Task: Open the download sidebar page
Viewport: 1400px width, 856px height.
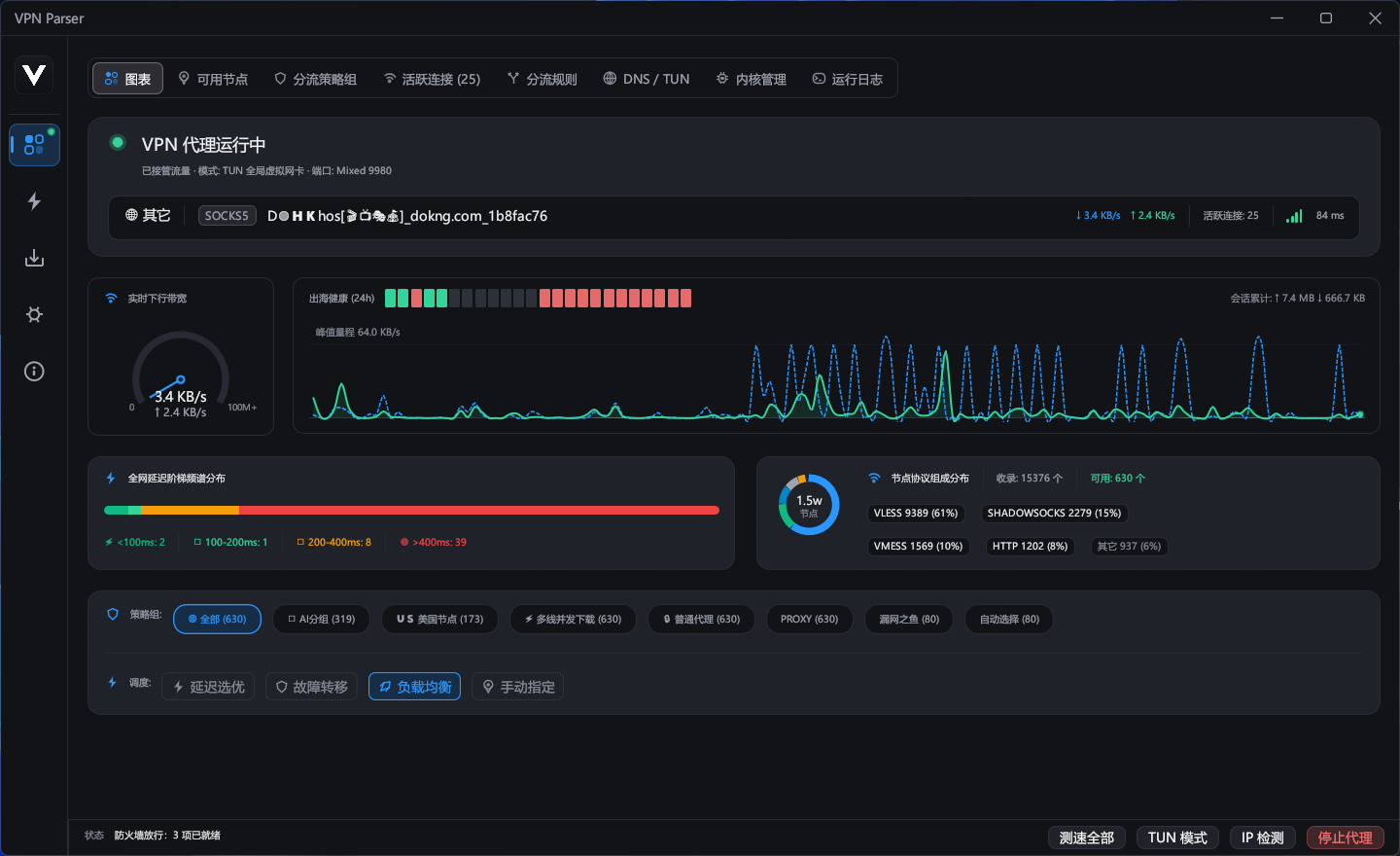Action: [x=34, y=258]
